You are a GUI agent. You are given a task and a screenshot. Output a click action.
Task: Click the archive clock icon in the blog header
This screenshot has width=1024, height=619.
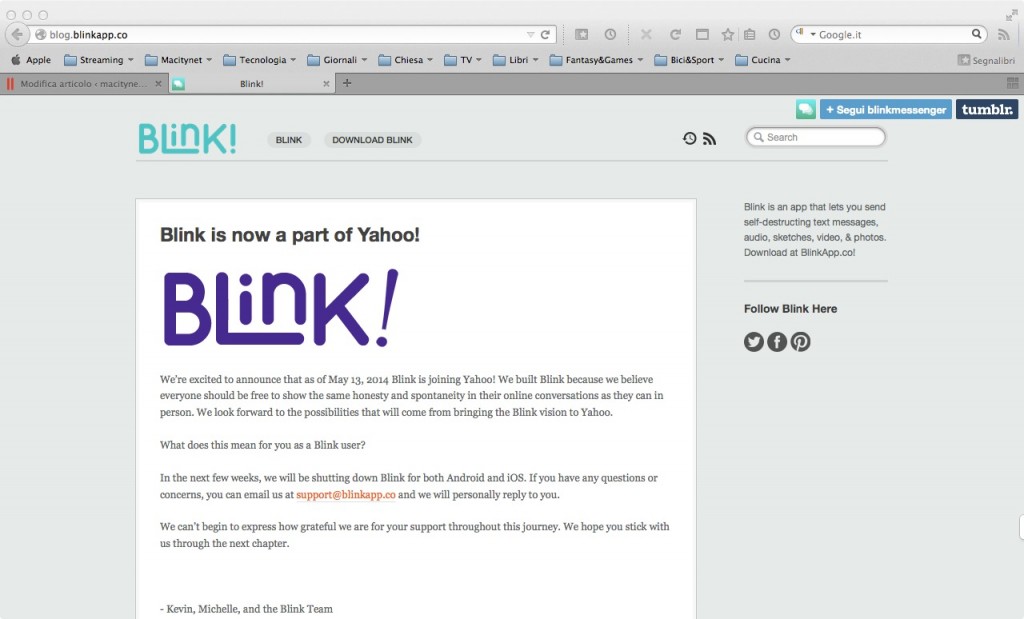click(x=690, y=138)
